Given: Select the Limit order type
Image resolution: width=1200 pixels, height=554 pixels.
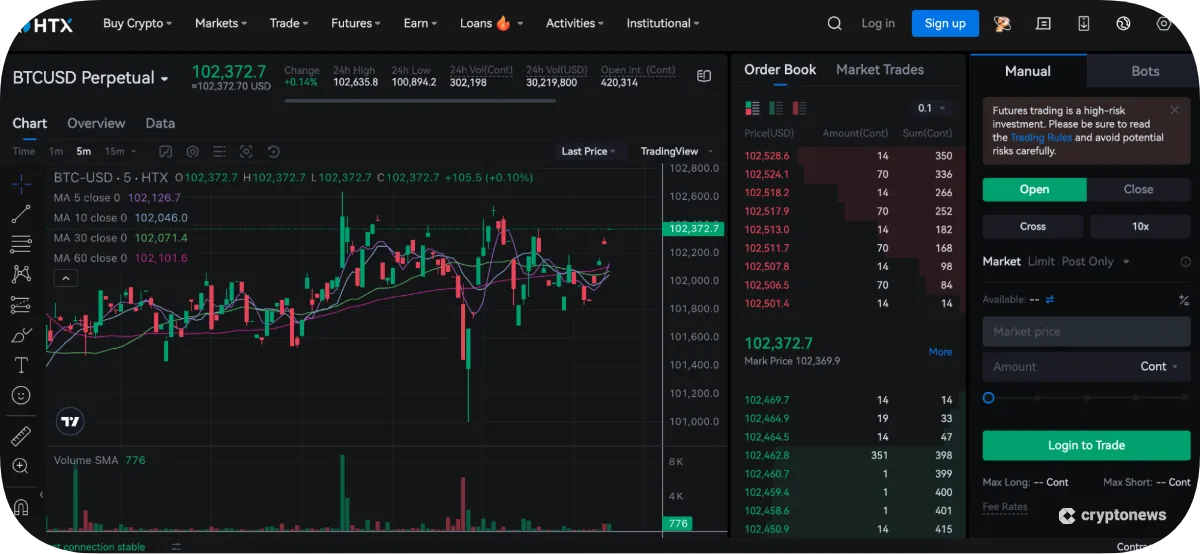Looking at the screenshot, I should click(1041, 261).
